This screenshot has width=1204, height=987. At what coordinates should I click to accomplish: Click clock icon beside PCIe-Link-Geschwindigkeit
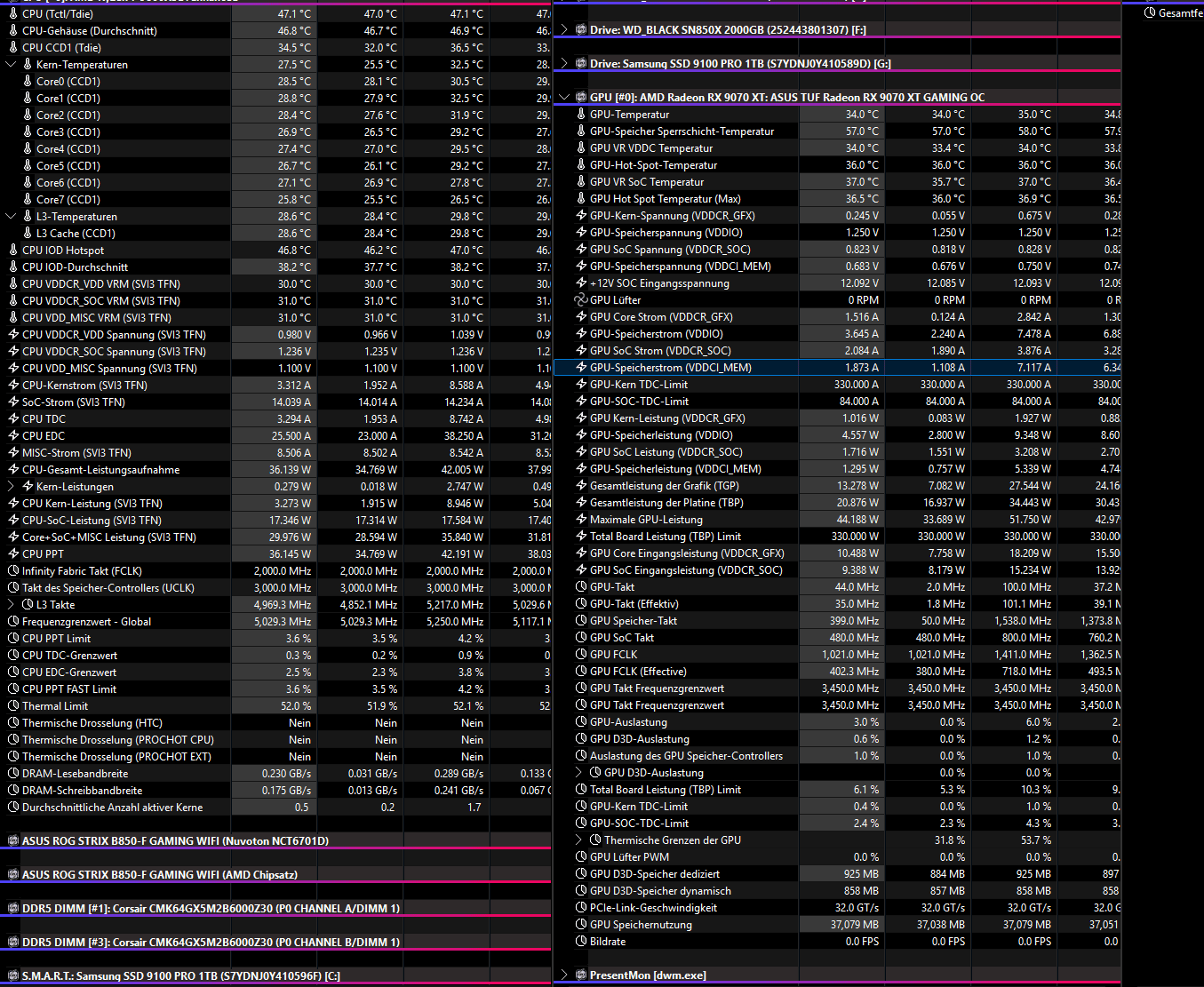coord(581,908)
